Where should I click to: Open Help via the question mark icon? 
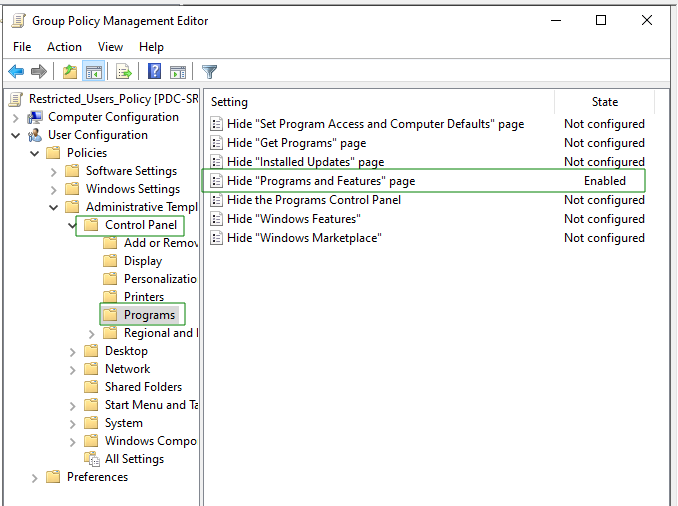154,71
